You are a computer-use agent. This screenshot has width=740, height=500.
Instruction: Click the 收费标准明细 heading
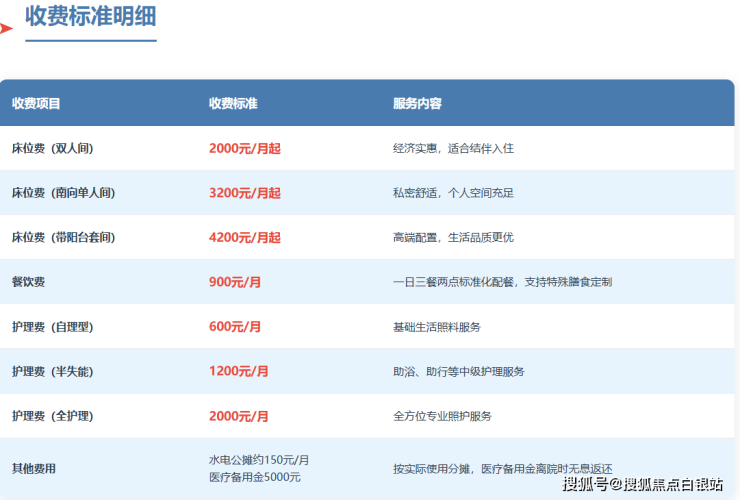click(x=90, y=17)
